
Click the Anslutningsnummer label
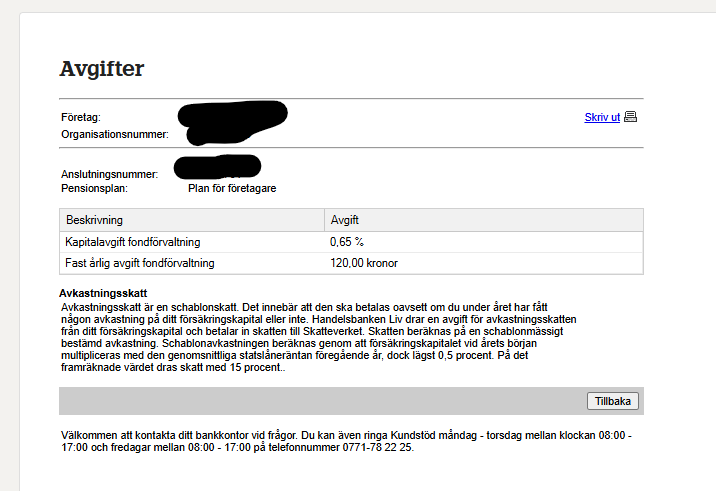coord(110,174)
